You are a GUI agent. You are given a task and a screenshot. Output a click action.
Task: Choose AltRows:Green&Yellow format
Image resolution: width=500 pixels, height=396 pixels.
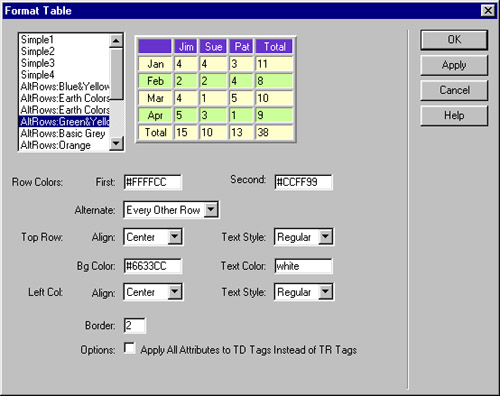pyautogui.click(x=64, y=121)
